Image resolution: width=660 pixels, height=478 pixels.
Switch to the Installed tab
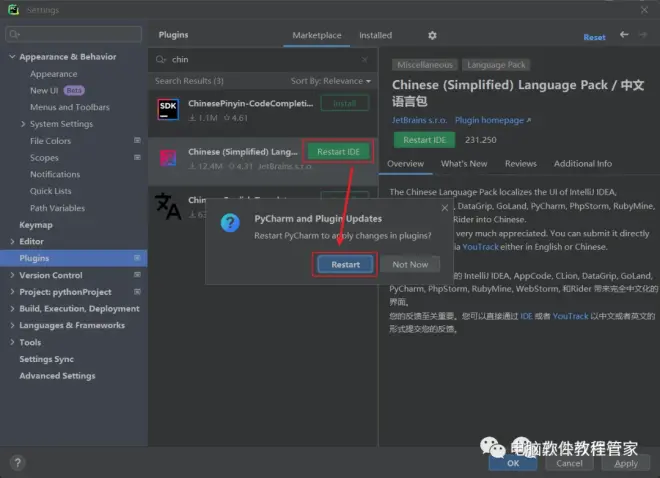pyautogui.click(x=375, y=35)
